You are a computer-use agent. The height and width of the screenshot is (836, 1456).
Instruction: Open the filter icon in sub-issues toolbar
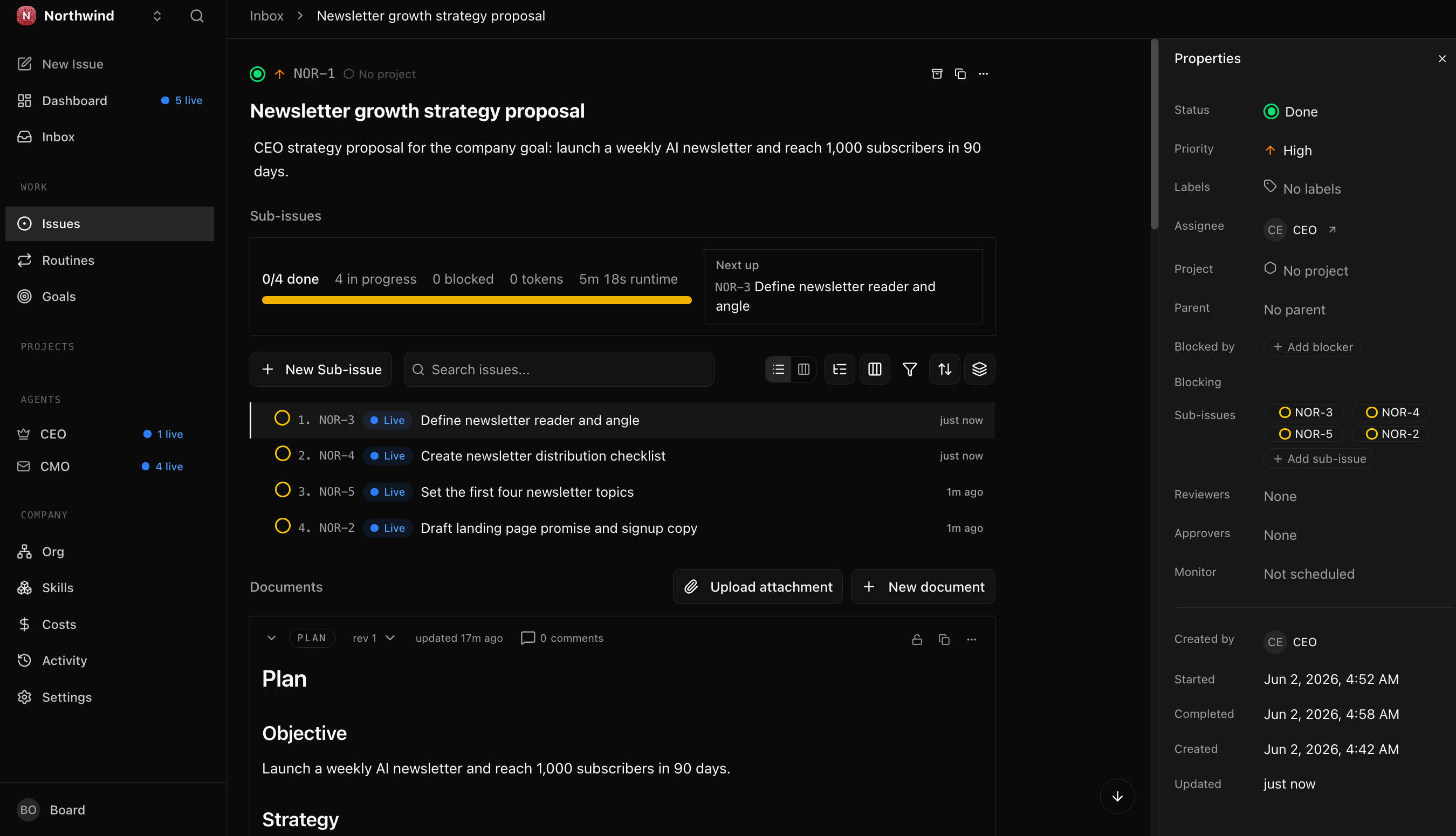910,369
